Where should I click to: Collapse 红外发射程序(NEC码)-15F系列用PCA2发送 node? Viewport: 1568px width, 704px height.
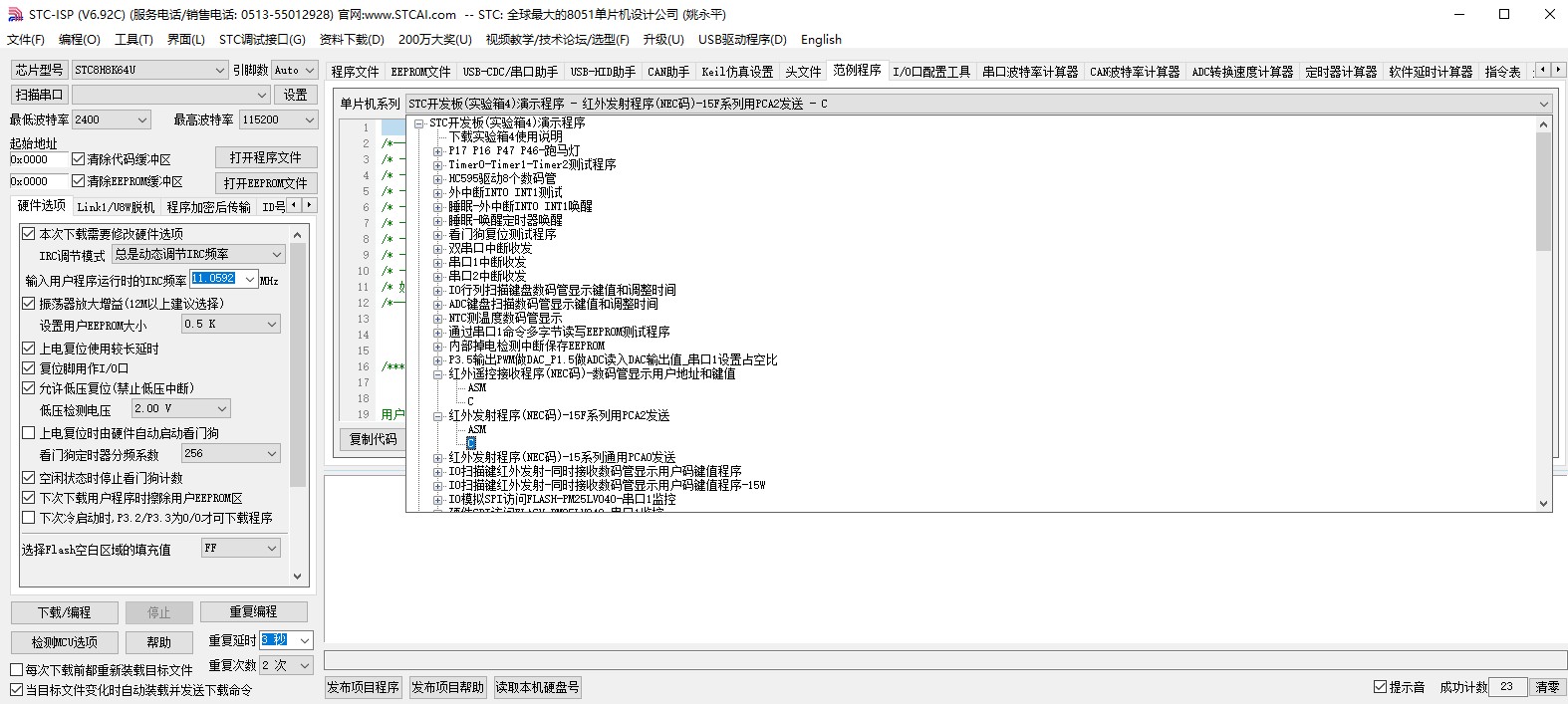click(x=437, y=416)
